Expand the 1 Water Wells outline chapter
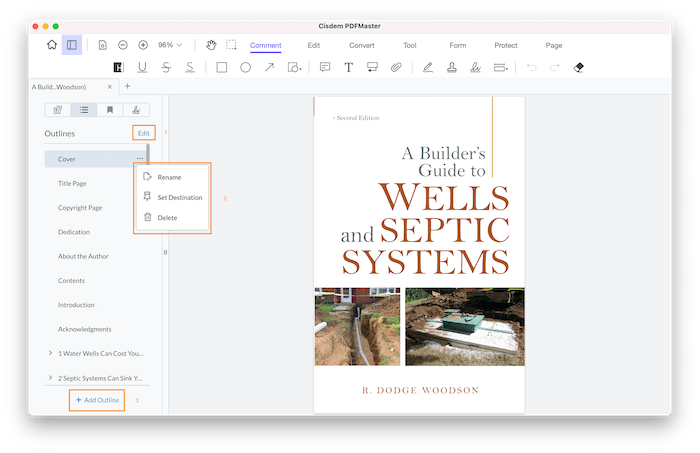The height and width of the screenshot is (453, 700). (50, 353)
